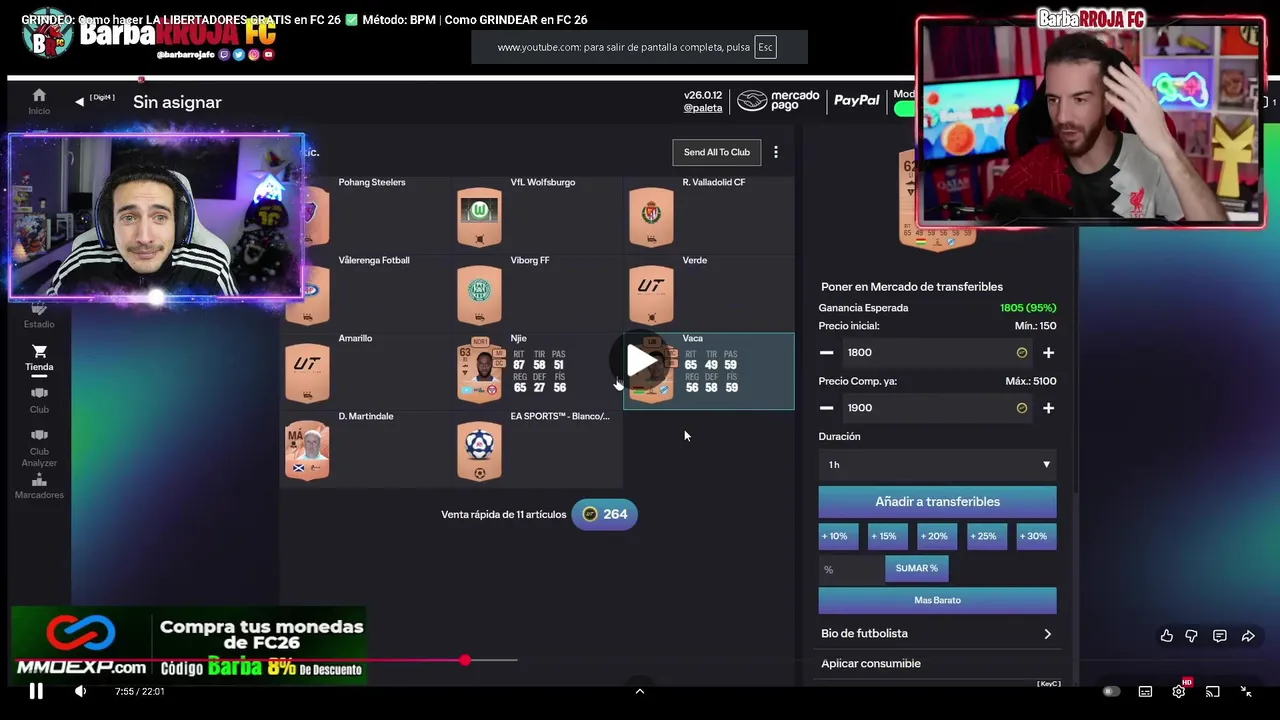Open Club Analyzer in sidebar
Image resolution: width=1280 pixels, height=720 pixels.
point(39,448)
